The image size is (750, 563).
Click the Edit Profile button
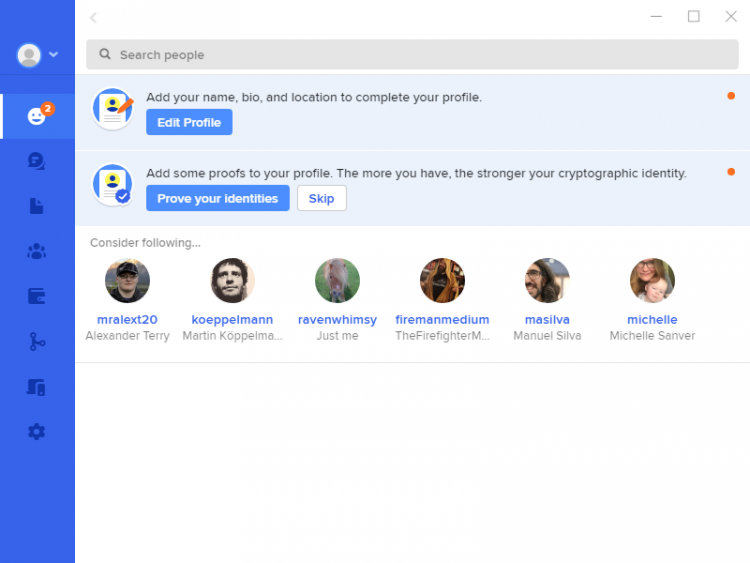coord(189,122)
